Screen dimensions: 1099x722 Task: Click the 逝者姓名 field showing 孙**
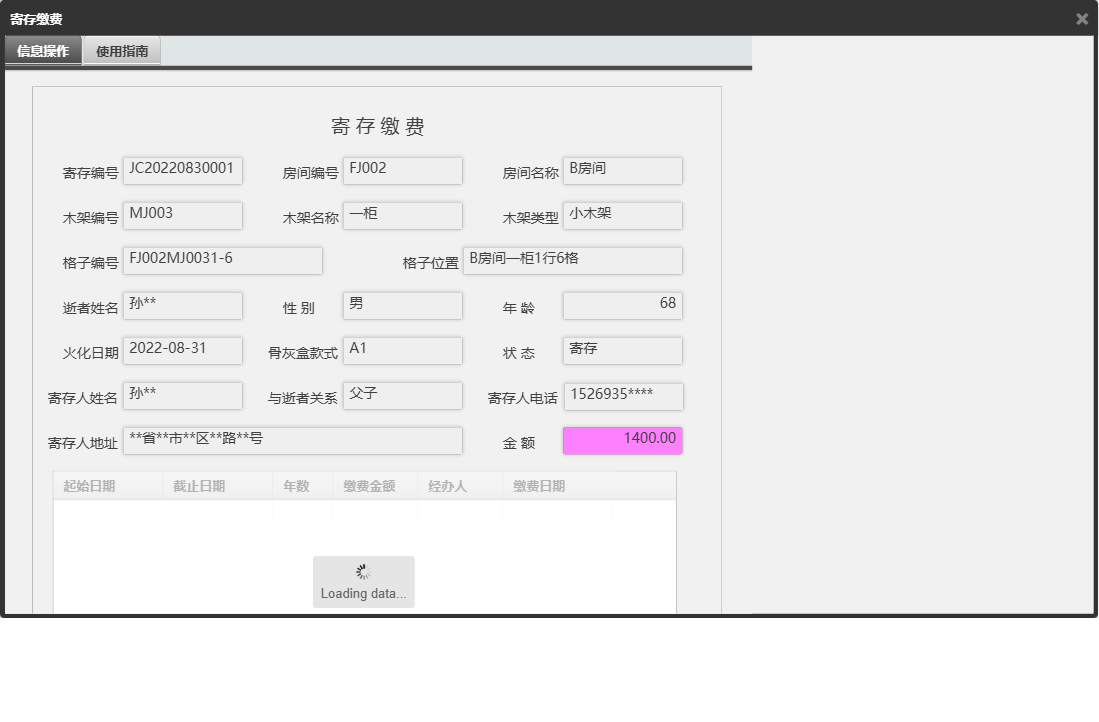coord(183,305)
